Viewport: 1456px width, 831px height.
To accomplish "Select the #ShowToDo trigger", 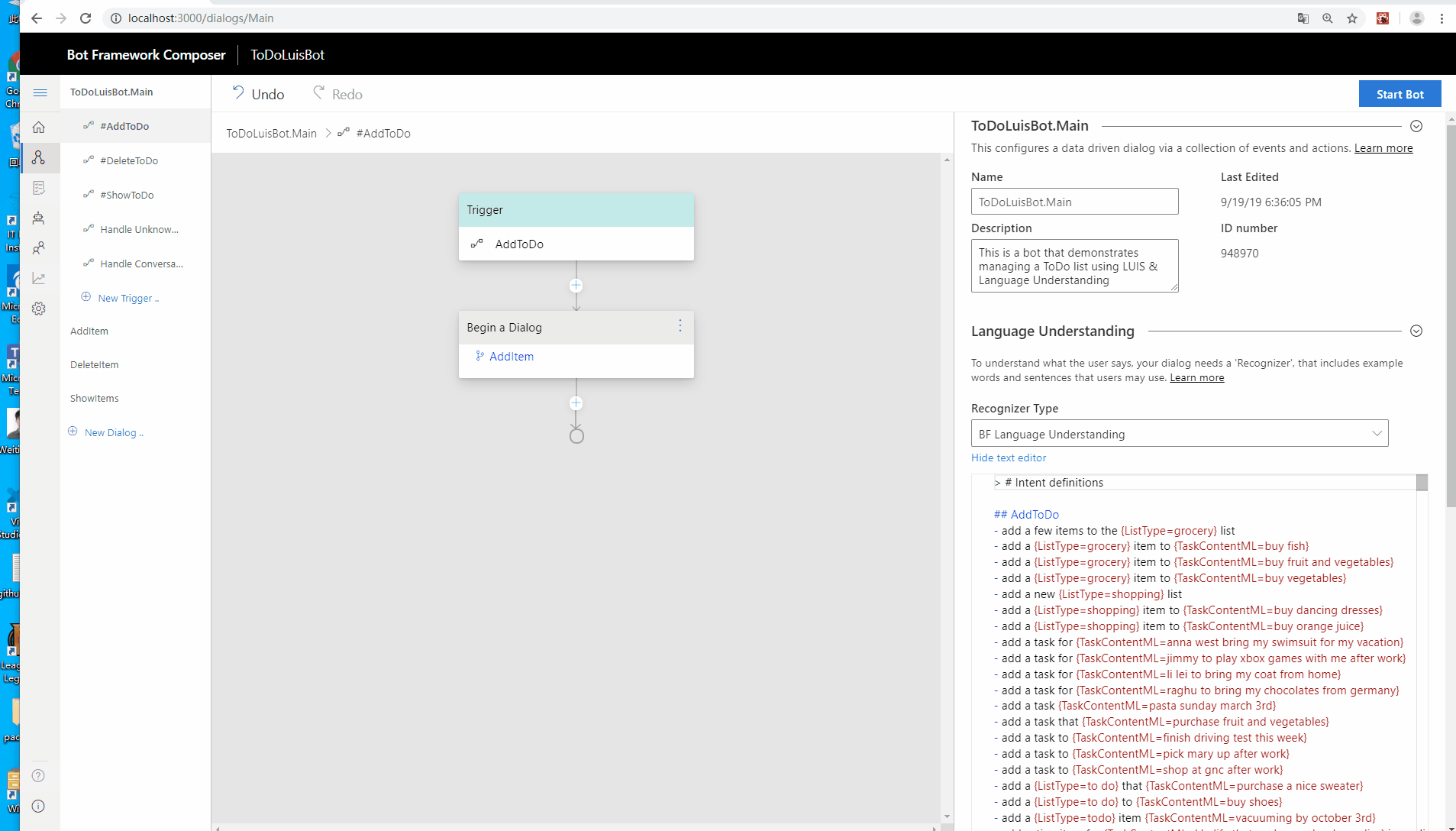I will click(136, 195).
